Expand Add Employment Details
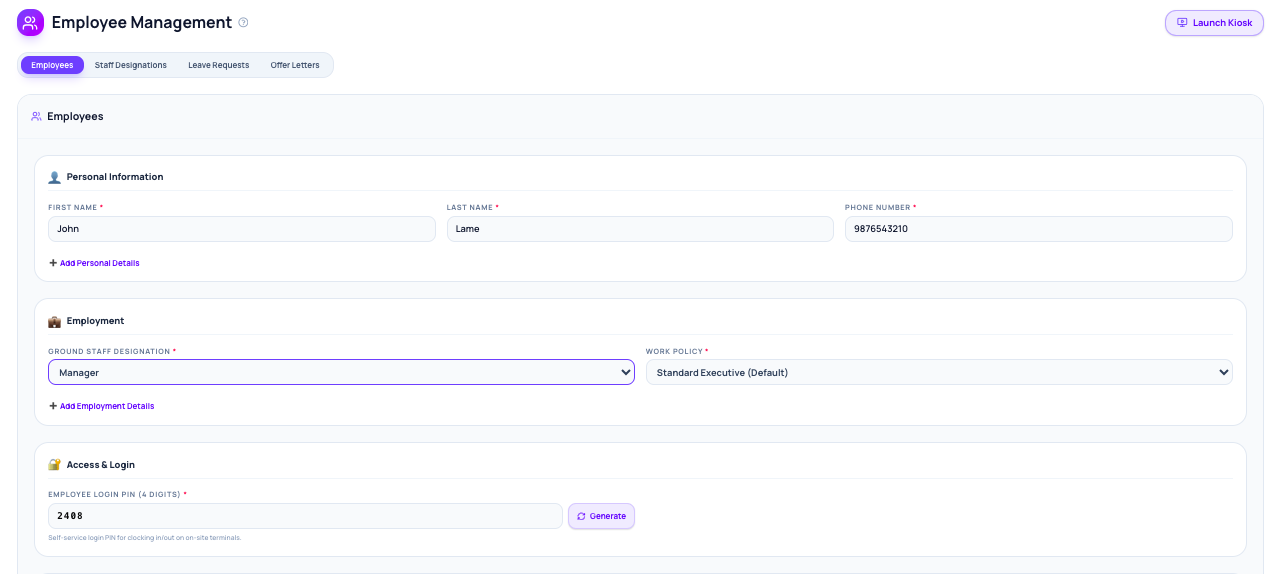 101,406
